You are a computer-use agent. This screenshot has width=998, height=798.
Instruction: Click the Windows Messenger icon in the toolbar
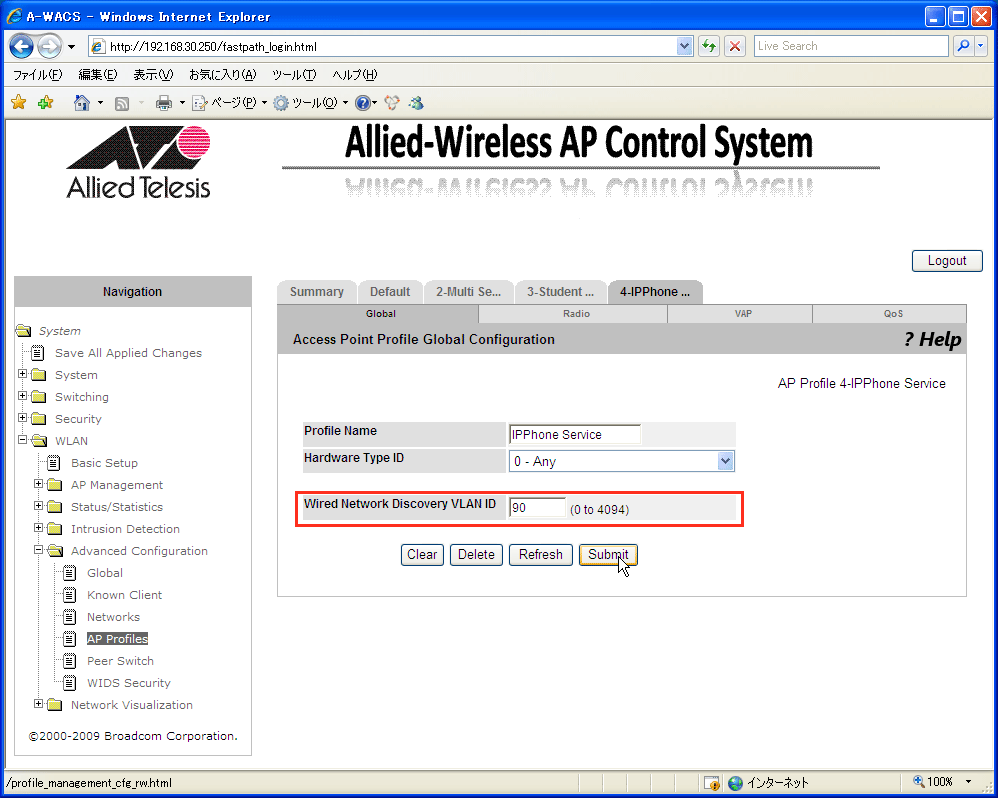point(417,102)
